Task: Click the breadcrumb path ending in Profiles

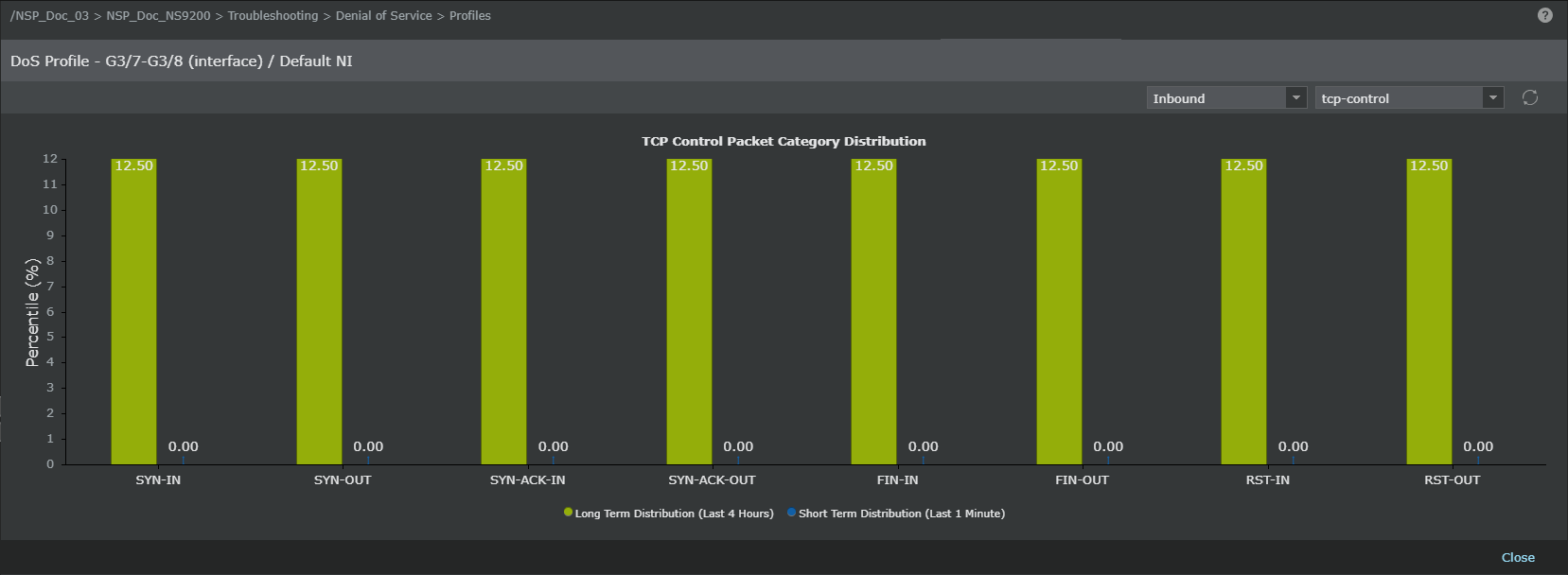Action: 251,15
